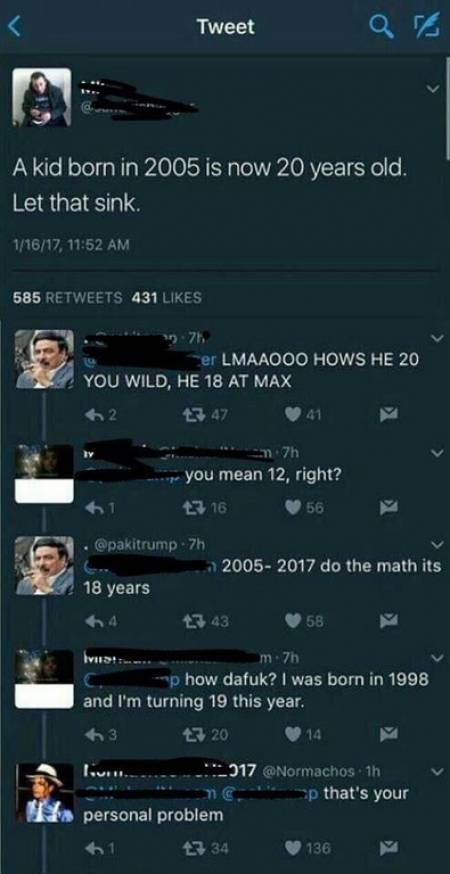
Task: Open the main tweet author's profile picture
Action: [42, 97]
